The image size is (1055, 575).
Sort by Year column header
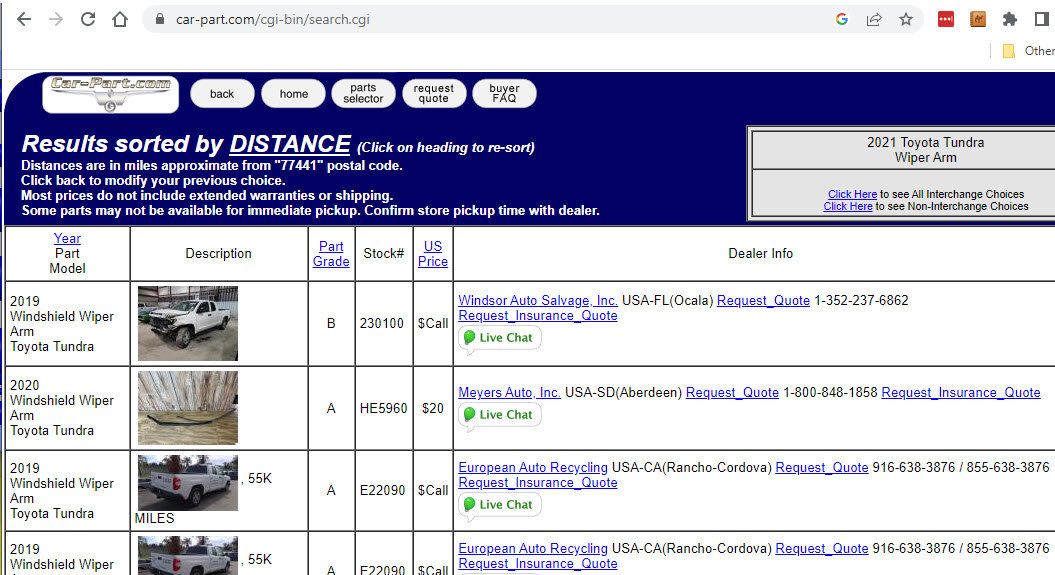(x=67, y=238)
